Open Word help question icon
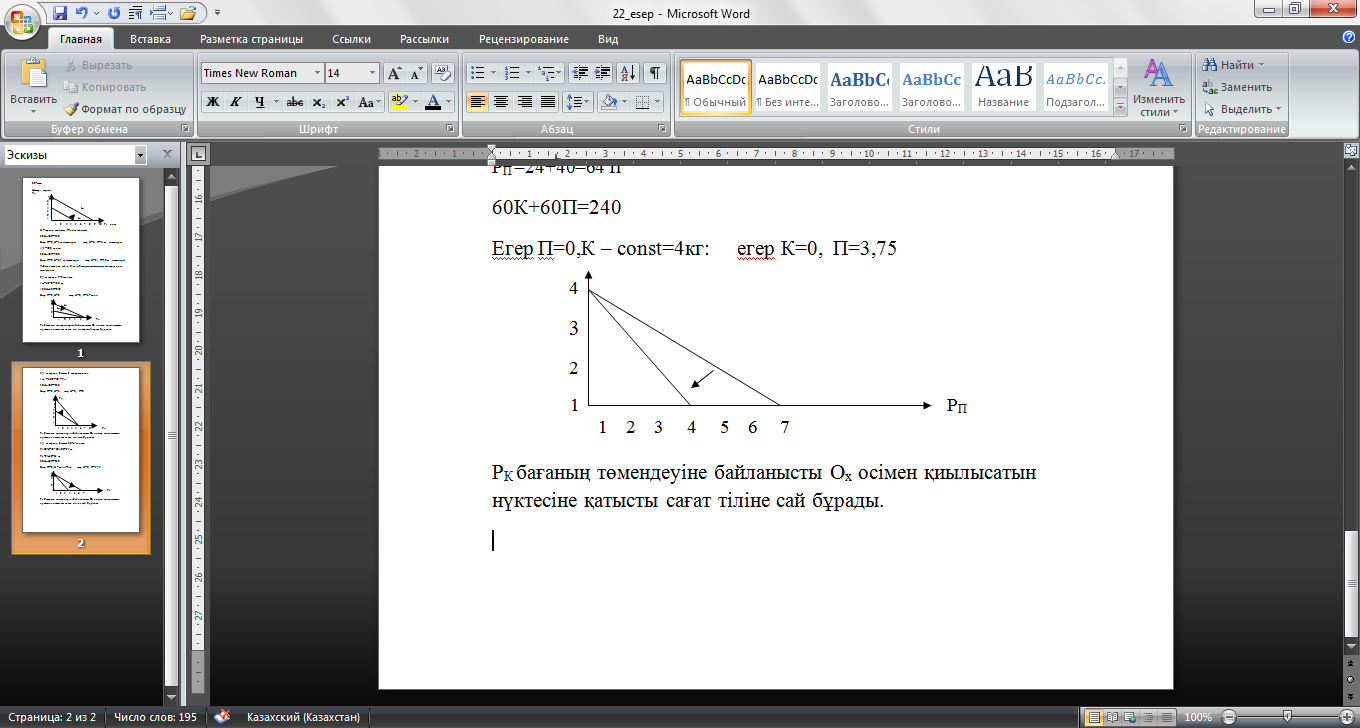1360x728 pixels. click(1349, 37)
